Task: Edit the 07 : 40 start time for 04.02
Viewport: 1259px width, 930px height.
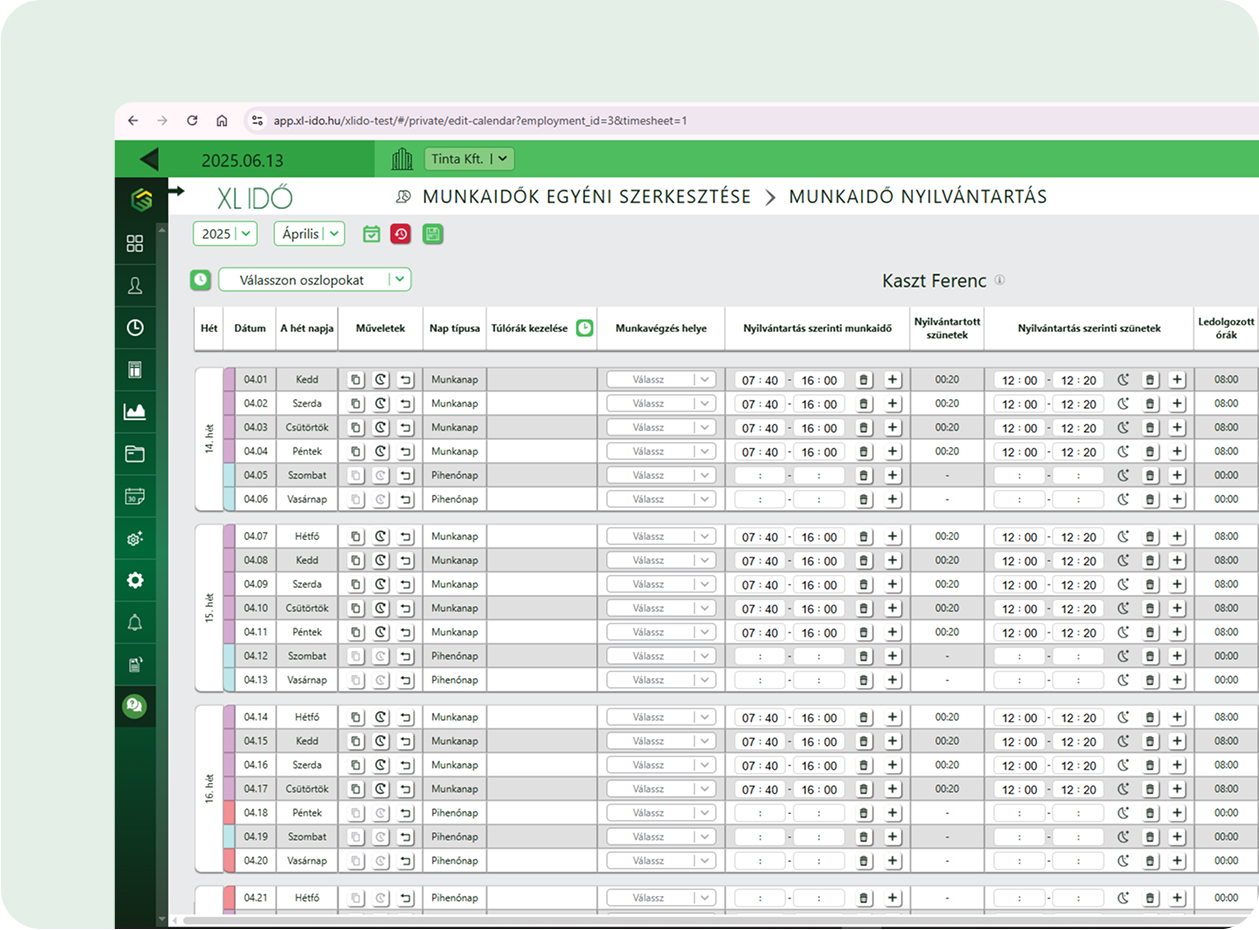Action: coord(760,404)
